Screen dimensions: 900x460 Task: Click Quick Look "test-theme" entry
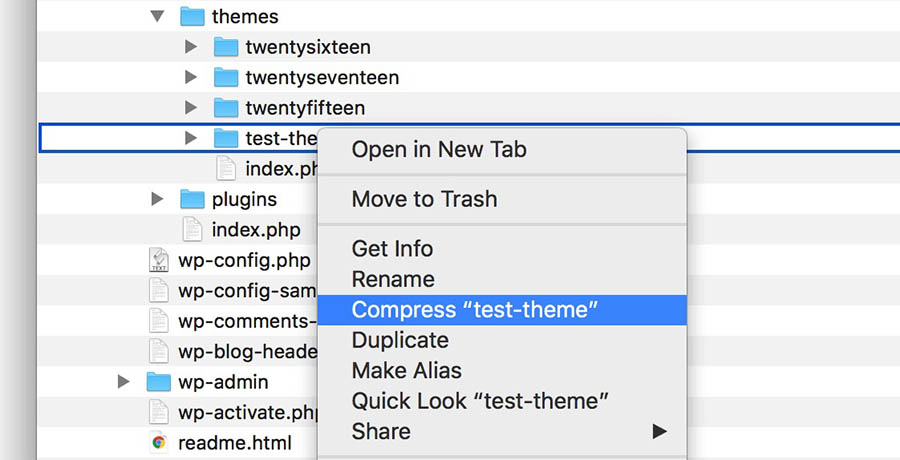(x=480, y=402)
